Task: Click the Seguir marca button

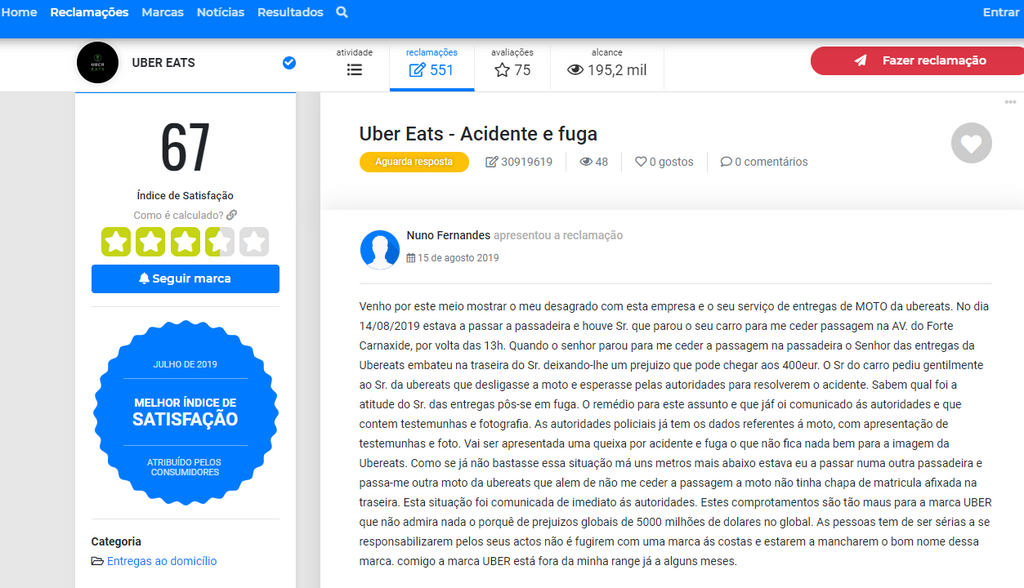Action: coord(185,279)
